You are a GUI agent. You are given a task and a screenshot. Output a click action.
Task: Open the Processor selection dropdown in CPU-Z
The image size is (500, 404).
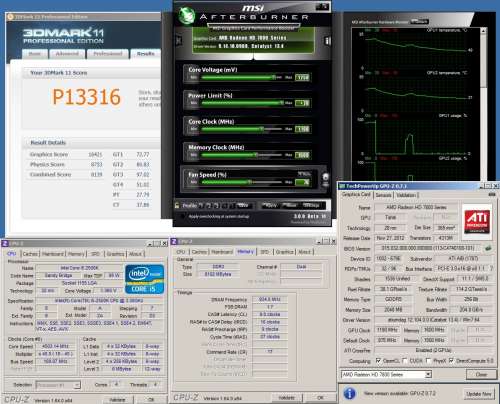[58, 385]
